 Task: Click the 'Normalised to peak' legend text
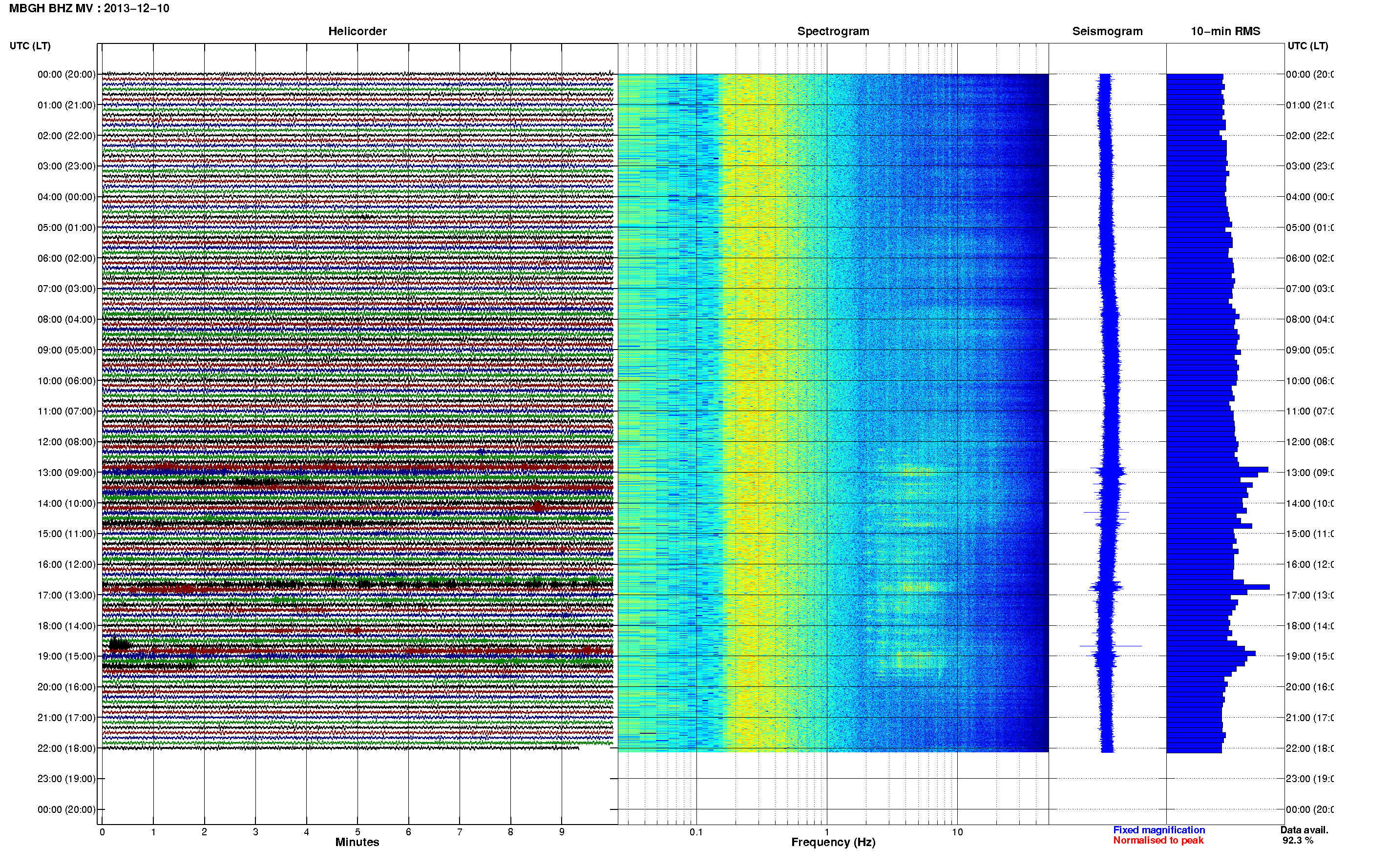click(x=1158, y=841)
